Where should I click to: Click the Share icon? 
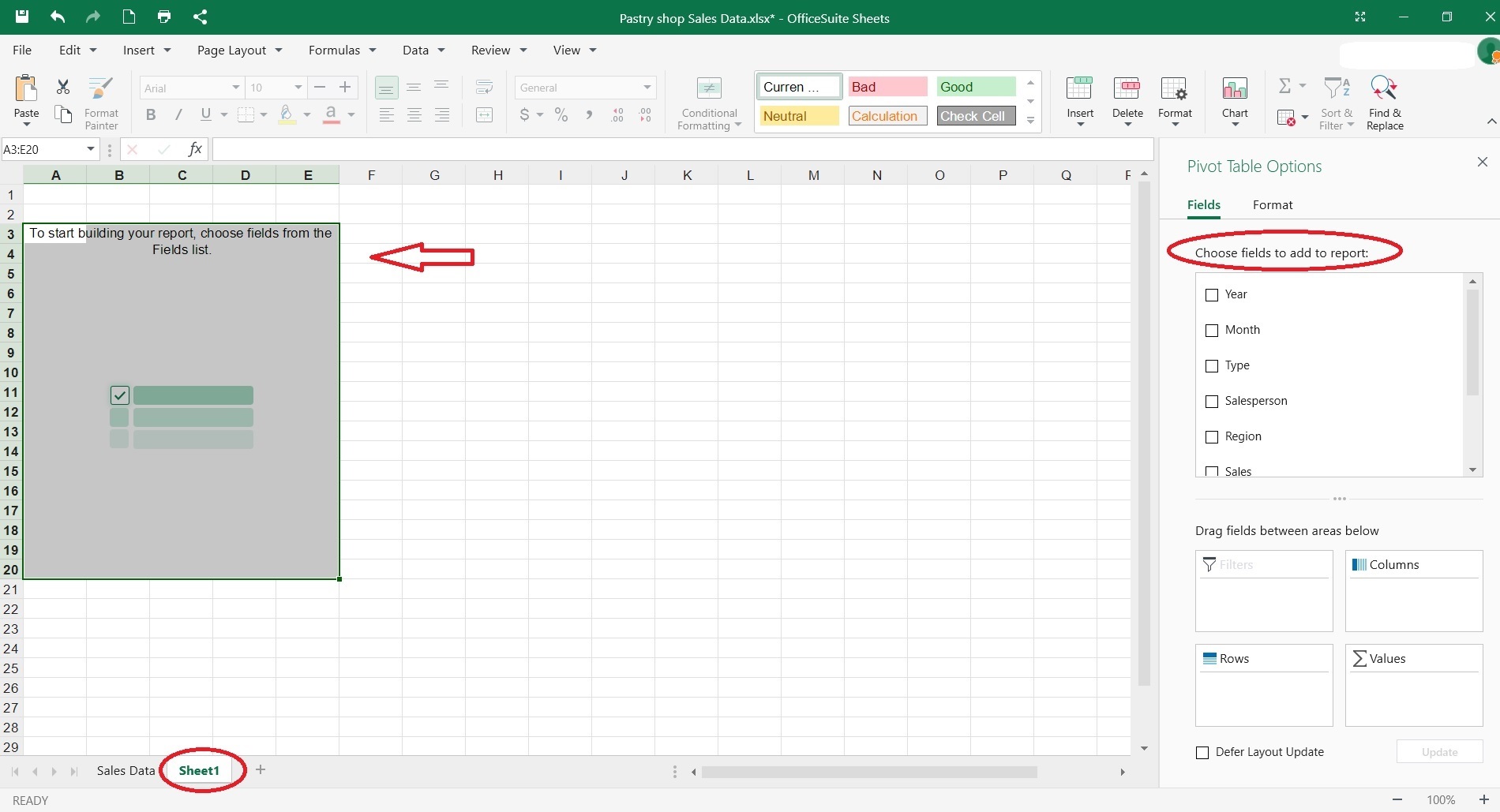point(201,17)
